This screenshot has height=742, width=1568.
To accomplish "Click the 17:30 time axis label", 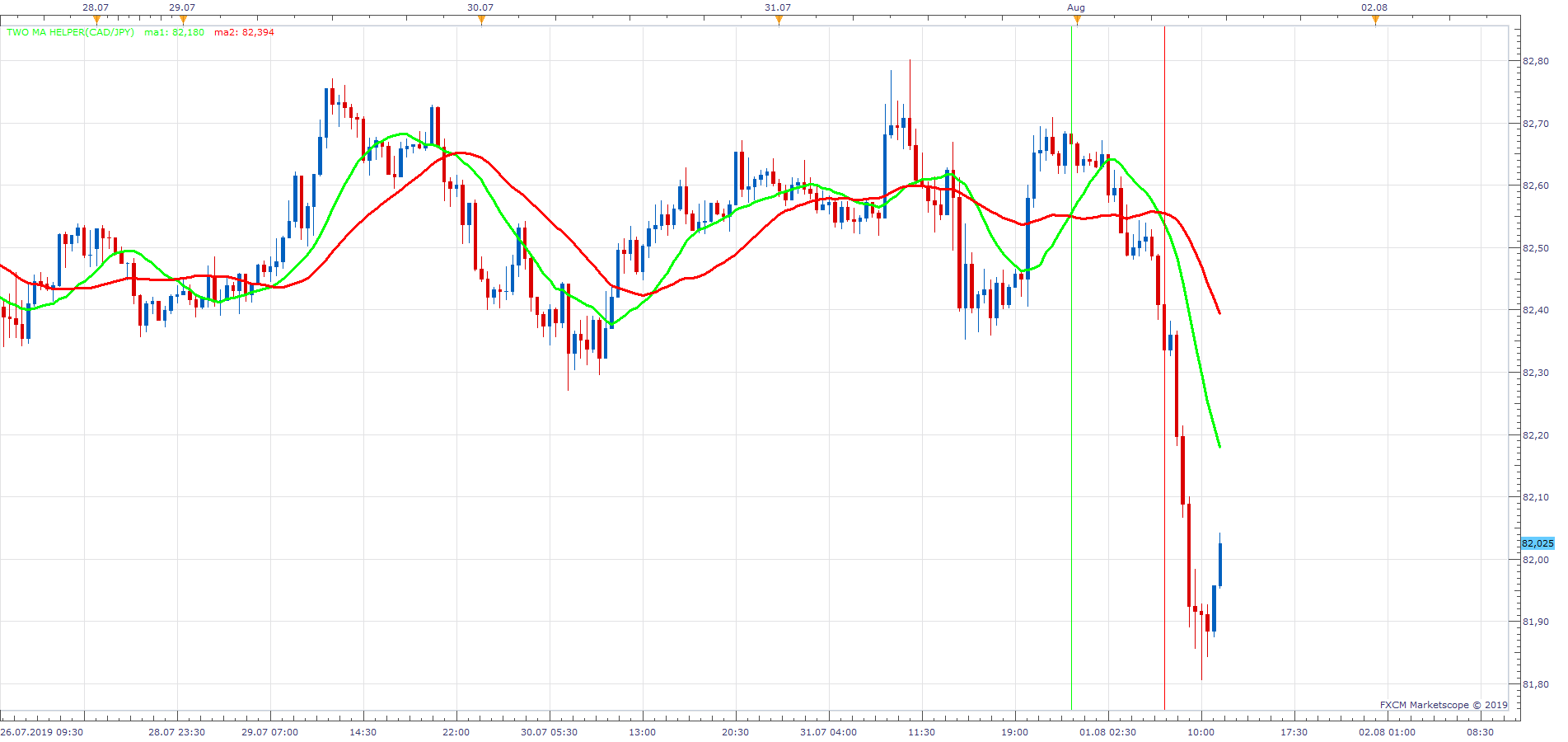I will (x=1294, y=732).
